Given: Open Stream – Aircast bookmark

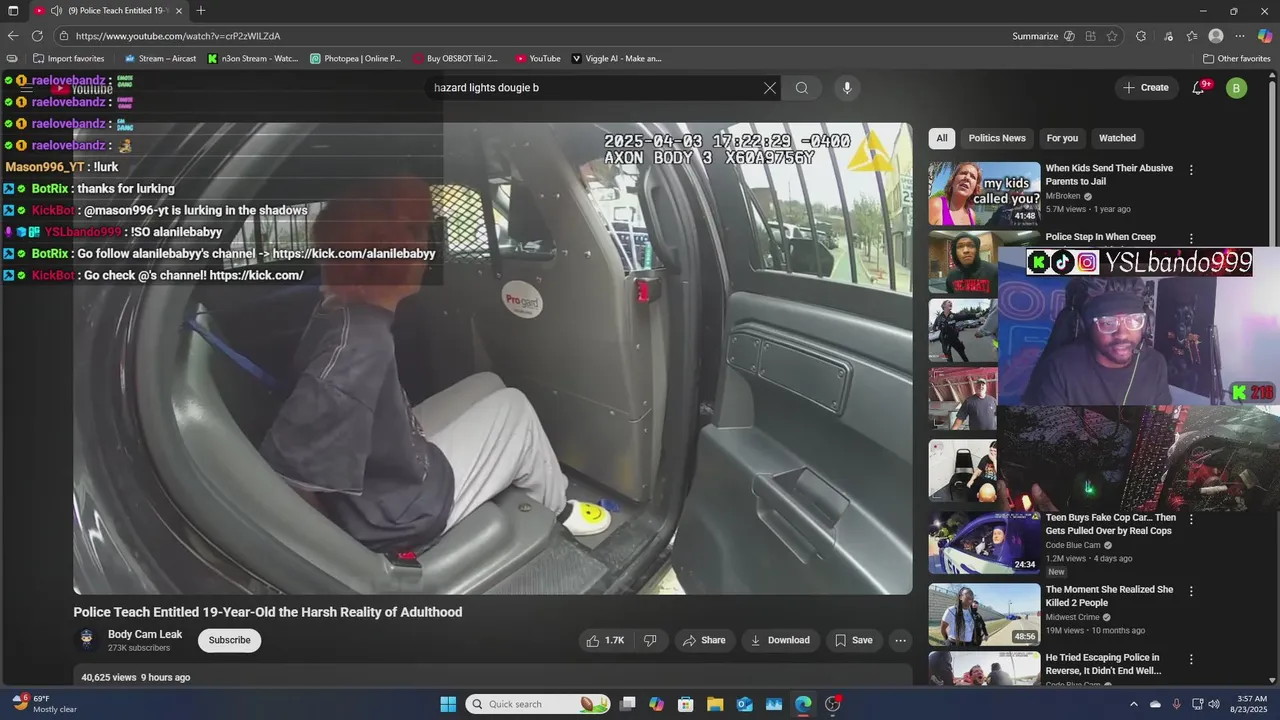Looking at the screenshot, I should 160,59.
